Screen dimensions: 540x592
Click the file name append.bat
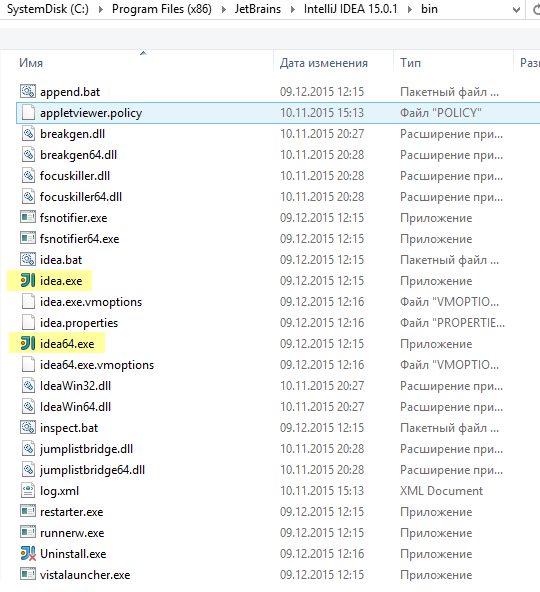[70, 92]
